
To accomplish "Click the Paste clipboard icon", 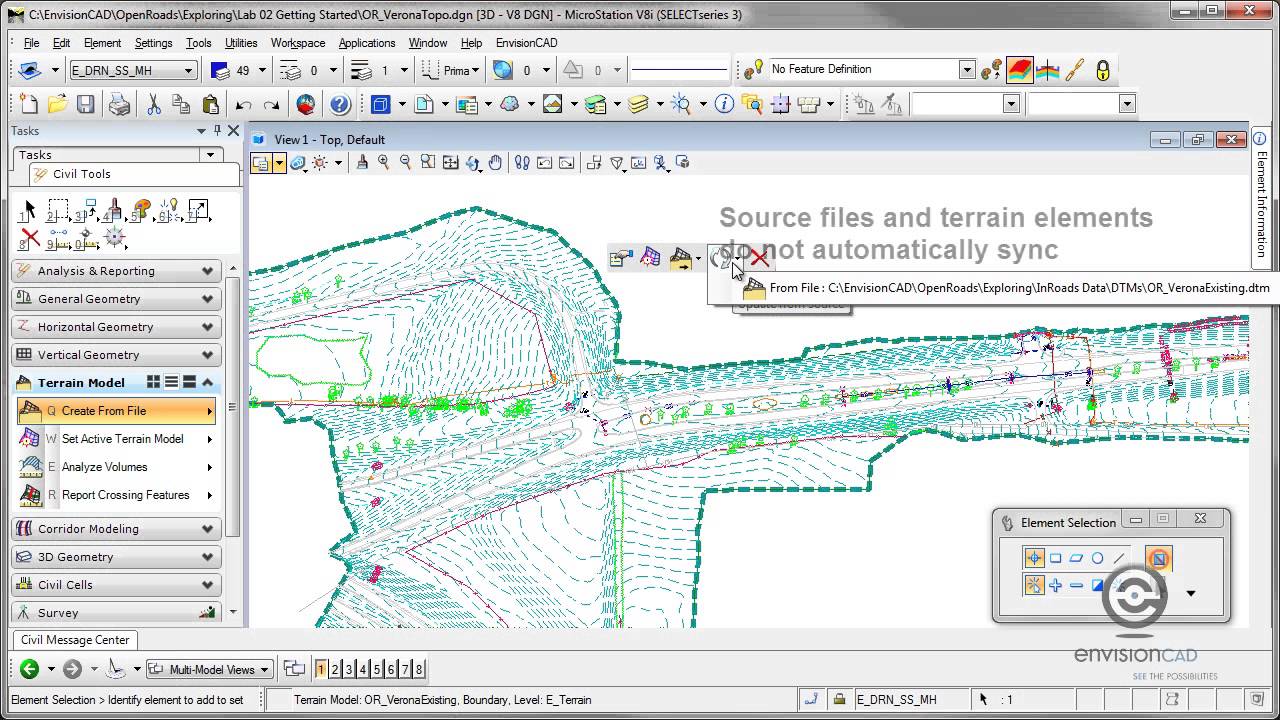I will coord(210,104).
